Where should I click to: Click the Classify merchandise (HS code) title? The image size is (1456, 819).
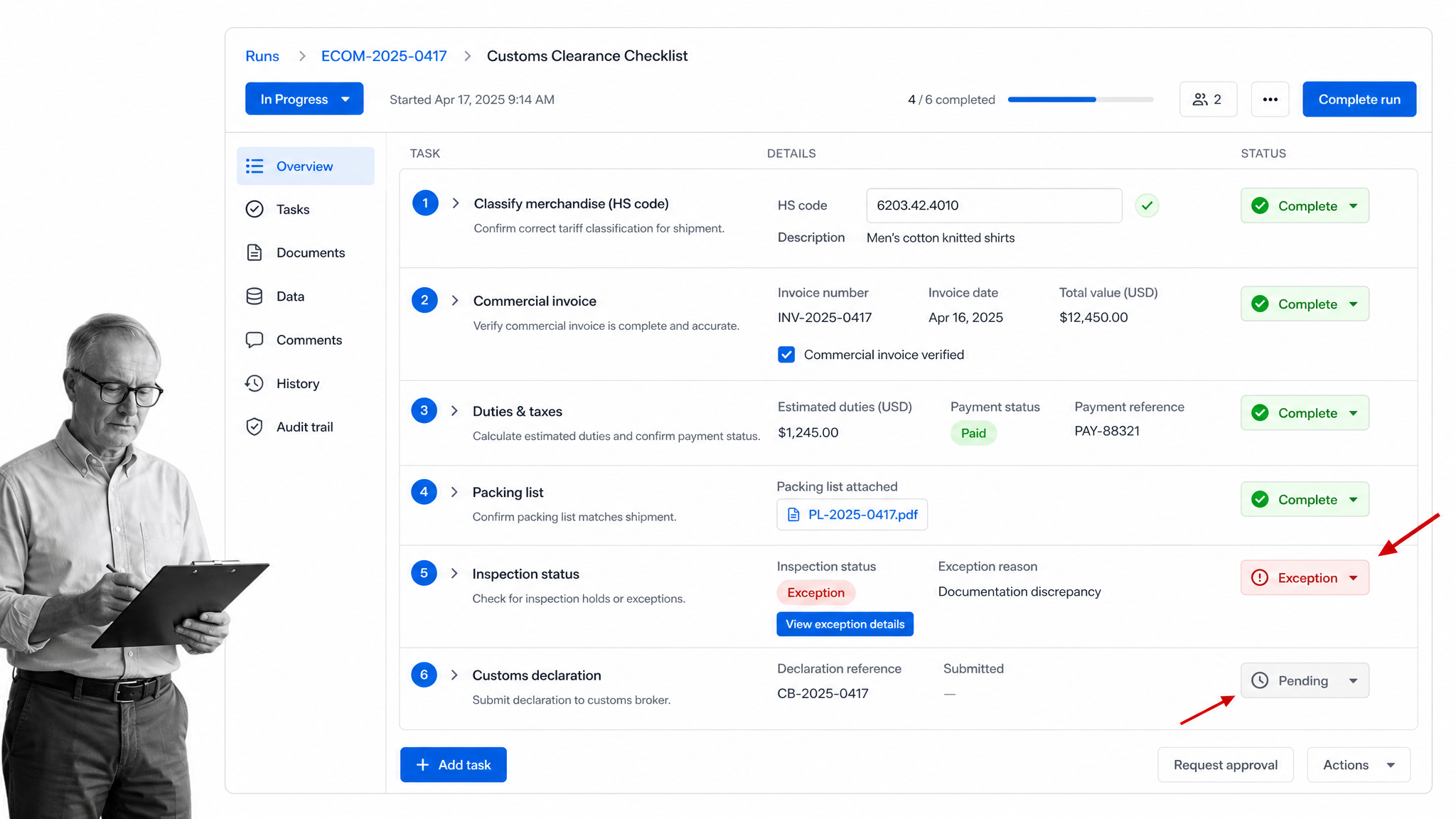(572, 204)
